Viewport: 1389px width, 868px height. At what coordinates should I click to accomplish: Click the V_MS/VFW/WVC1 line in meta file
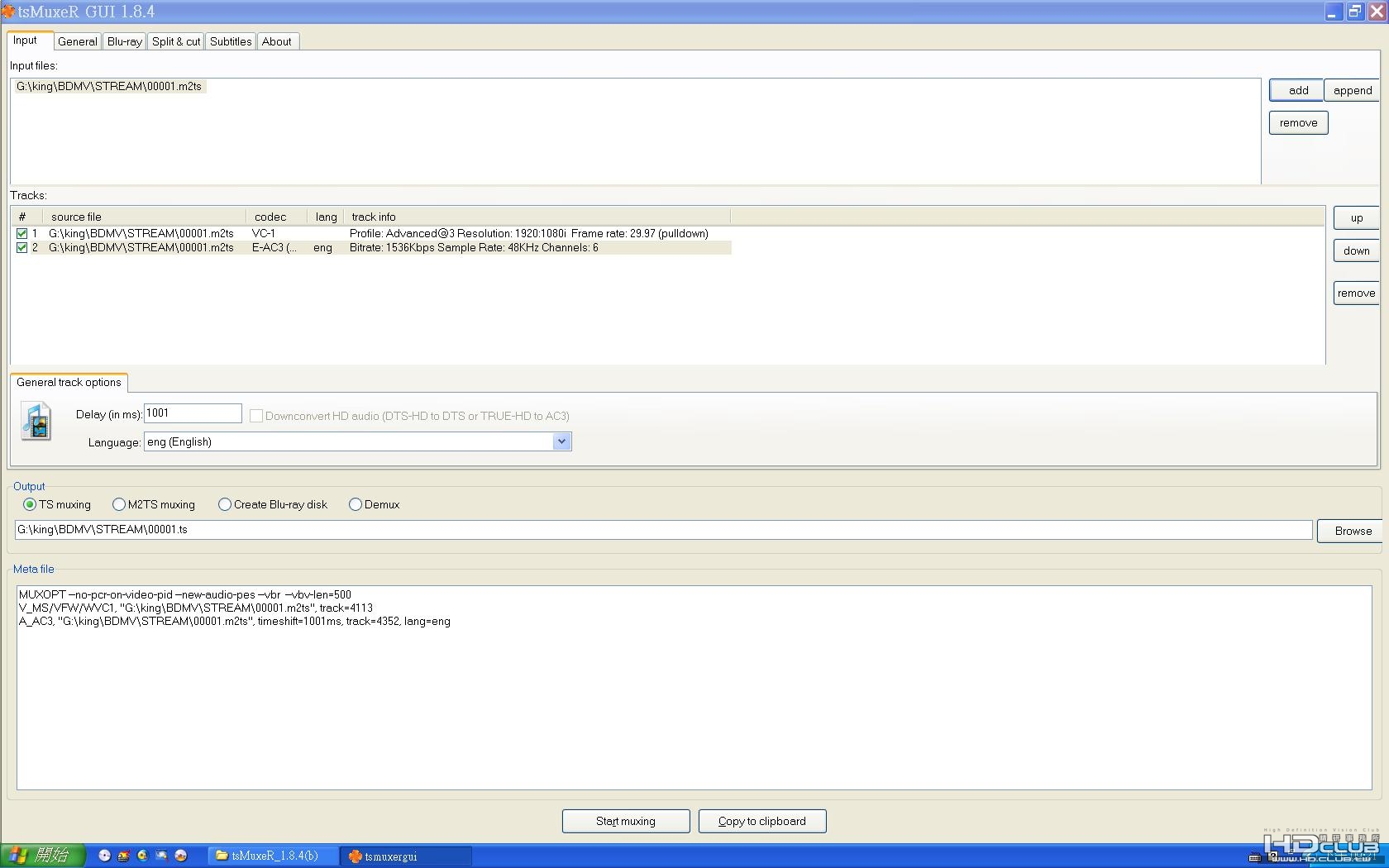click(196, 608)
